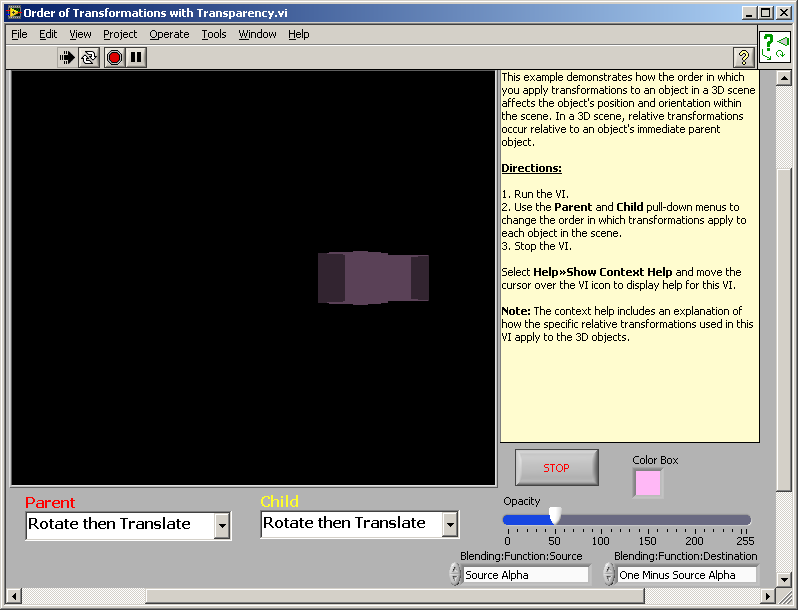The height and width of the screenshot is (610, 798).
Task: Click the 'Source Alpha' blending field
Action: (526, 575)
